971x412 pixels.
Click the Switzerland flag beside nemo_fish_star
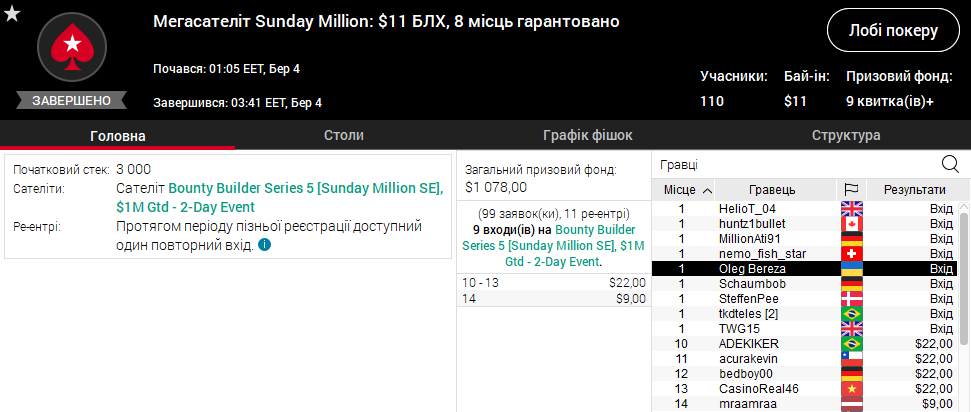(x=851, y=254)
